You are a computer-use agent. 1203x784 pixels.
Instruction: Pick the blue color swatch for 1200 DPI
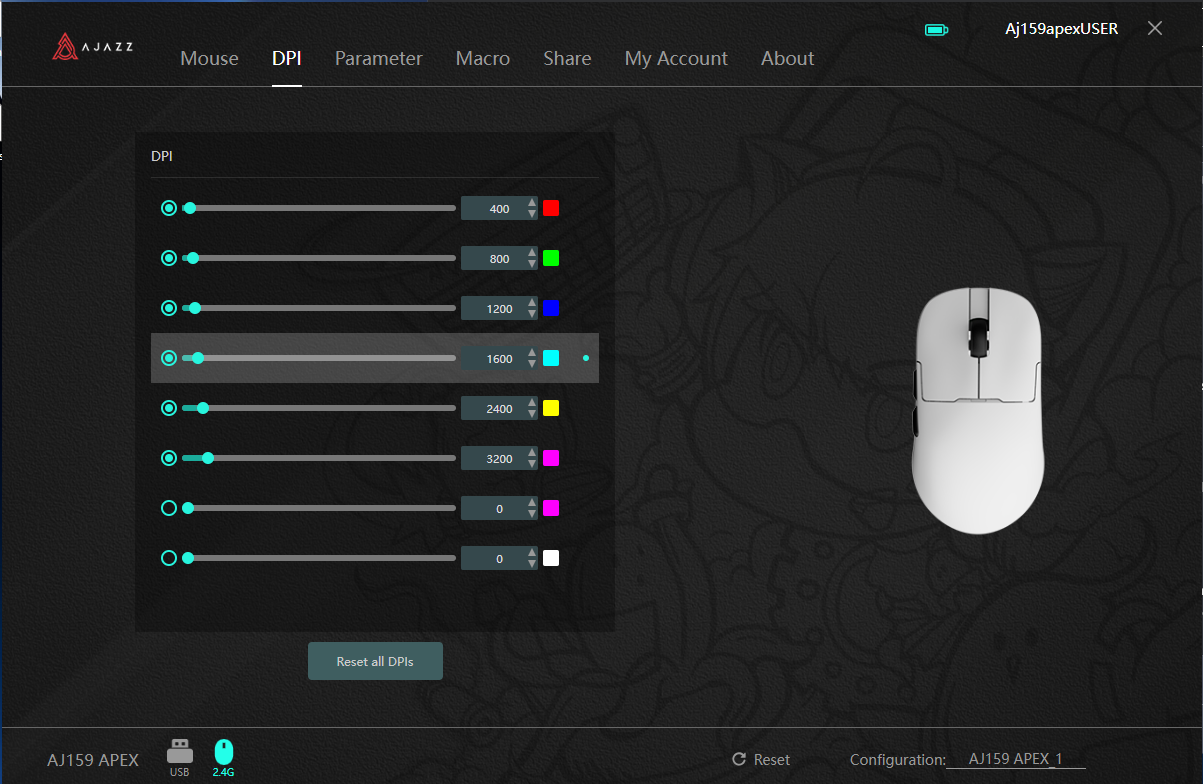tap(551, 308)
